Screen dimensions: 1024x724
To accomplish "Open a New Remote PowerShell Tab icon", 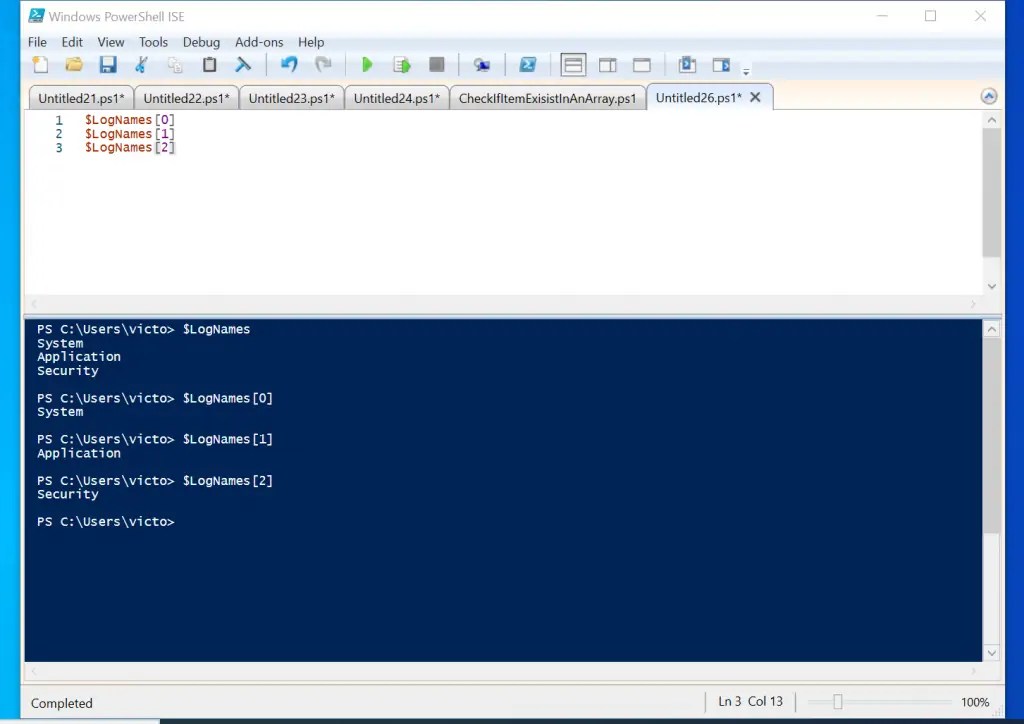I will tap(482, 64).
